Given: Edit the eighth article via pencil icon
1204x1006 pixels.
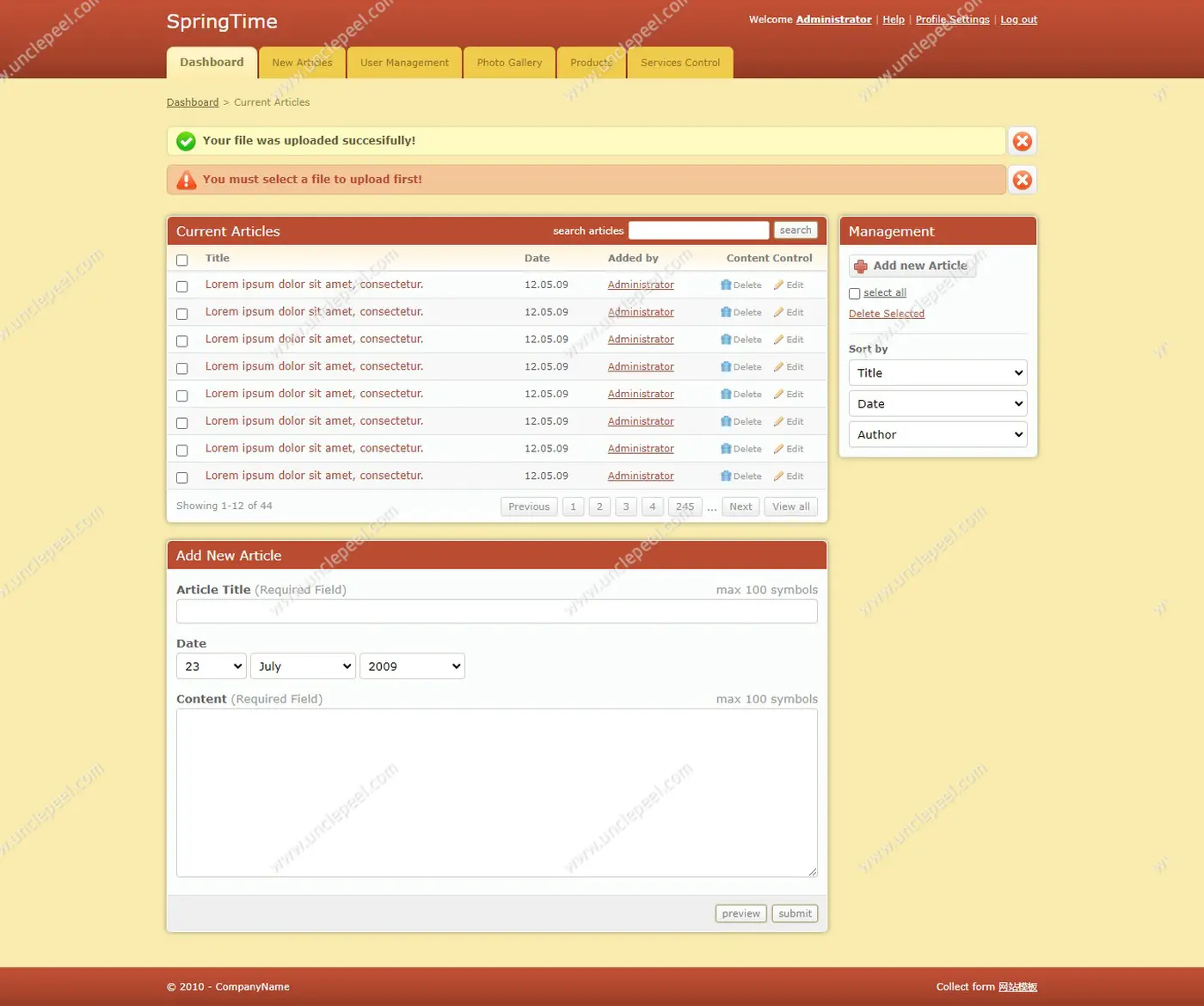Looking at the screenshot, I should click(x=789, y=476).
